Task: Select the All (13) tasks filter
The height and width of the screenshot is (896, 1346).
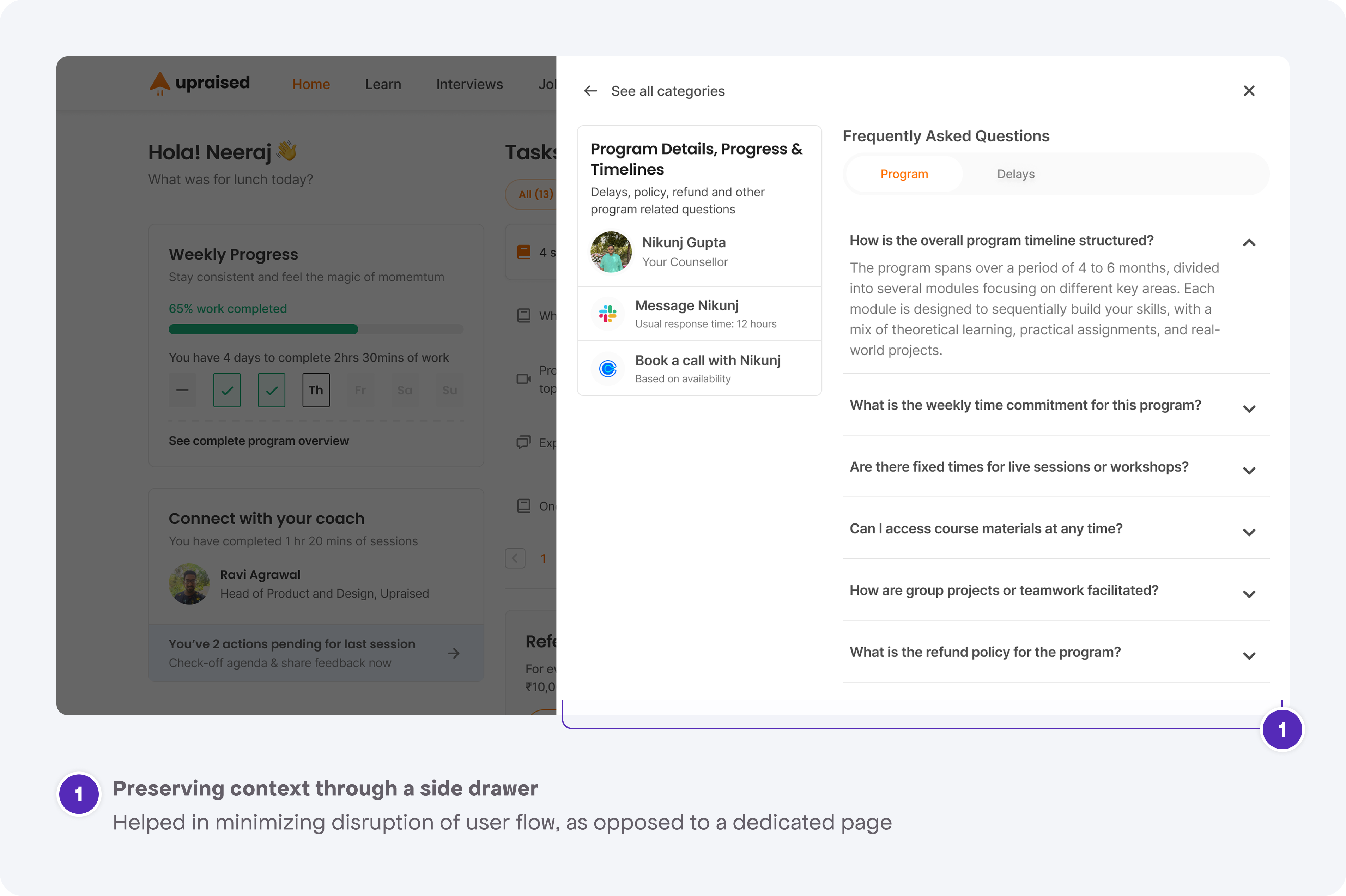Action: point(531,194)
